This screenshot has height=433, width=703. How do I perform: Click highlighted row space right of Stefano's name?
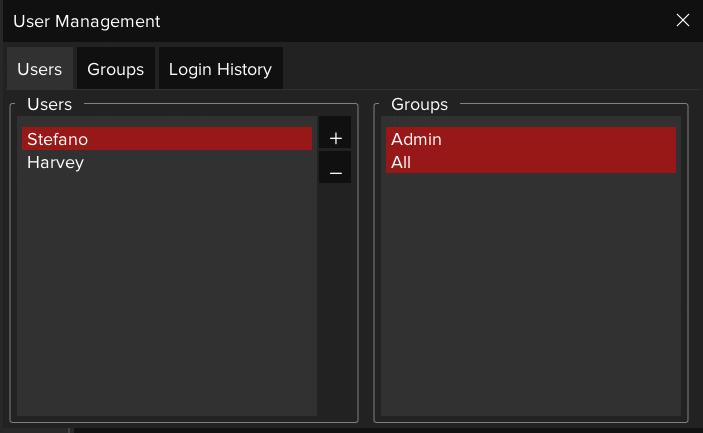200,139
